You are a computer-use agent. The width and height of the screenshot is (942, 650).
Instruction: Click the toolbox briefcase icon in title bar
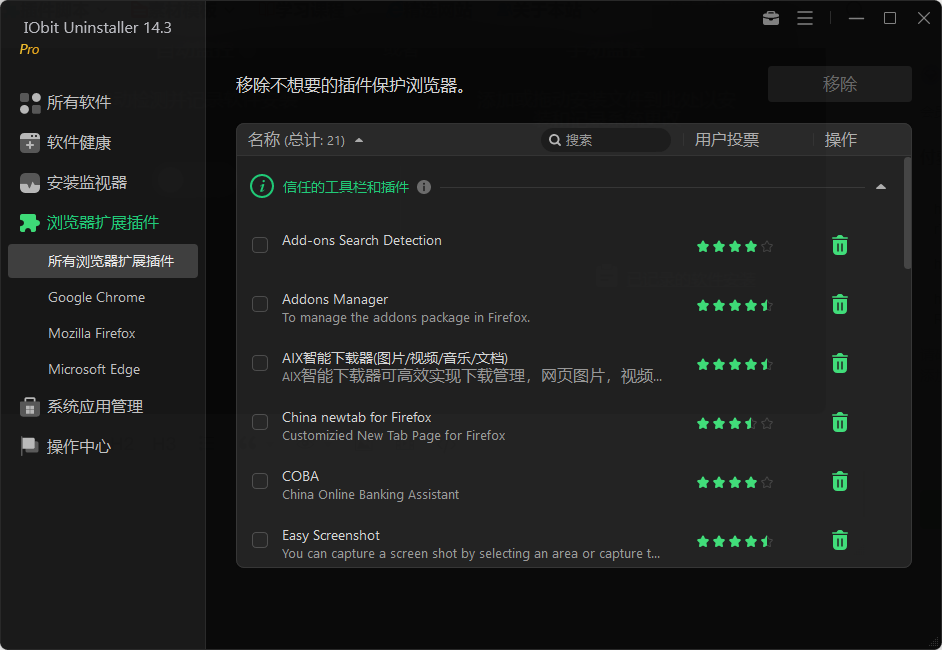pos(770,19)
